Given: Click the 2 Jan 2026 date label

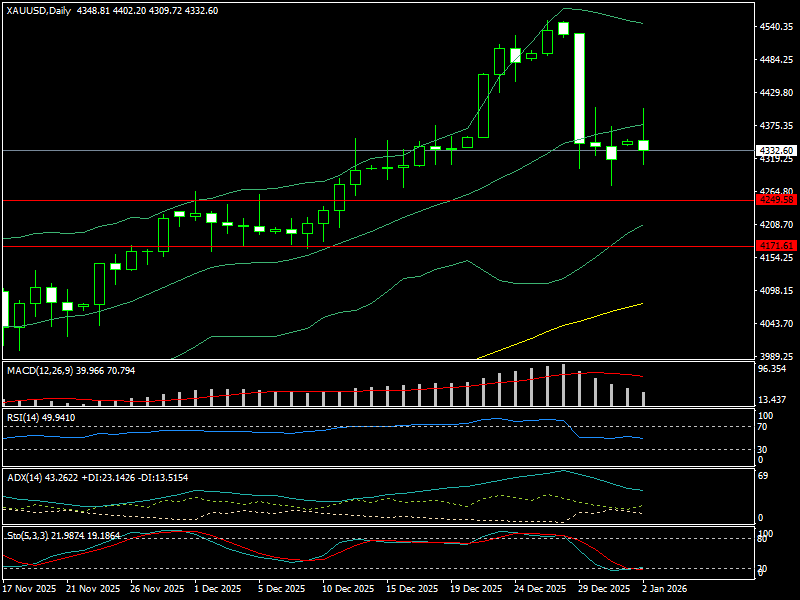Looking at the screenshot, I should point(666,589).
